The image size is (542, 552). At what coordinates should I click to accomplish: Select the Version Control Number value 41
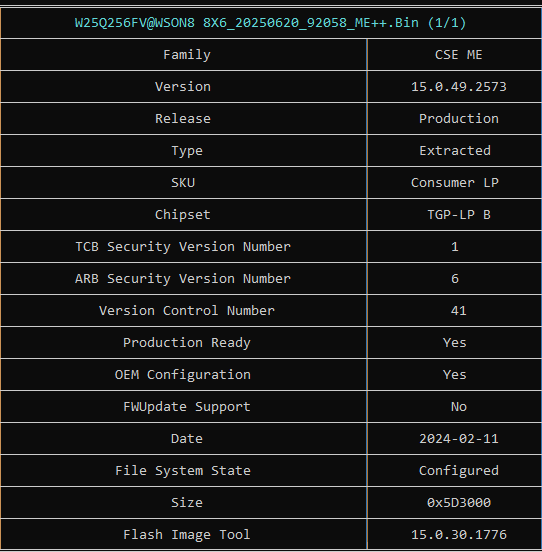tap(459, 311)
